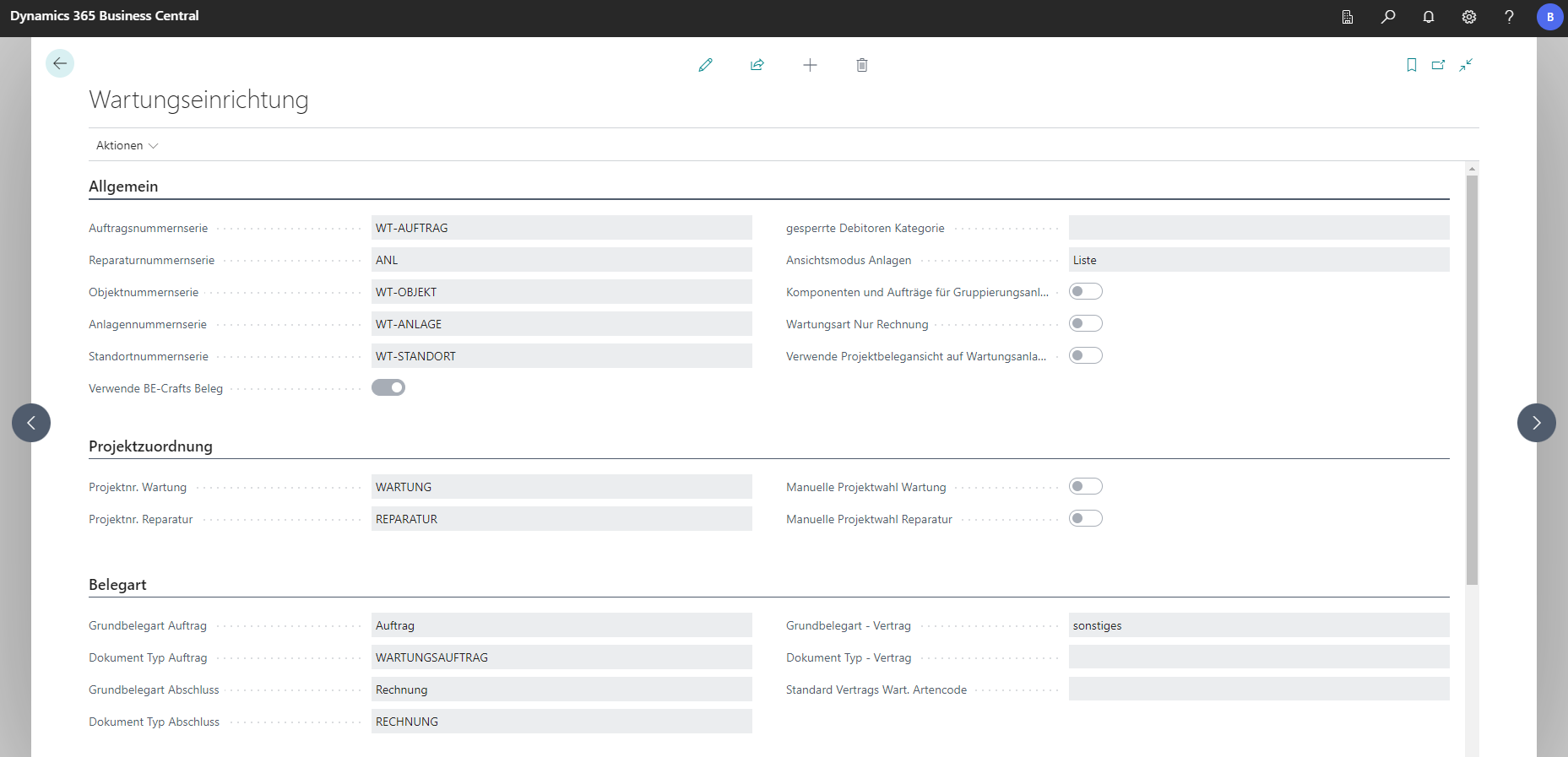The height and width of the screenshot is (757, 1568).
Task: Collapse the page with shrink icon
Action: point(1466,65)
